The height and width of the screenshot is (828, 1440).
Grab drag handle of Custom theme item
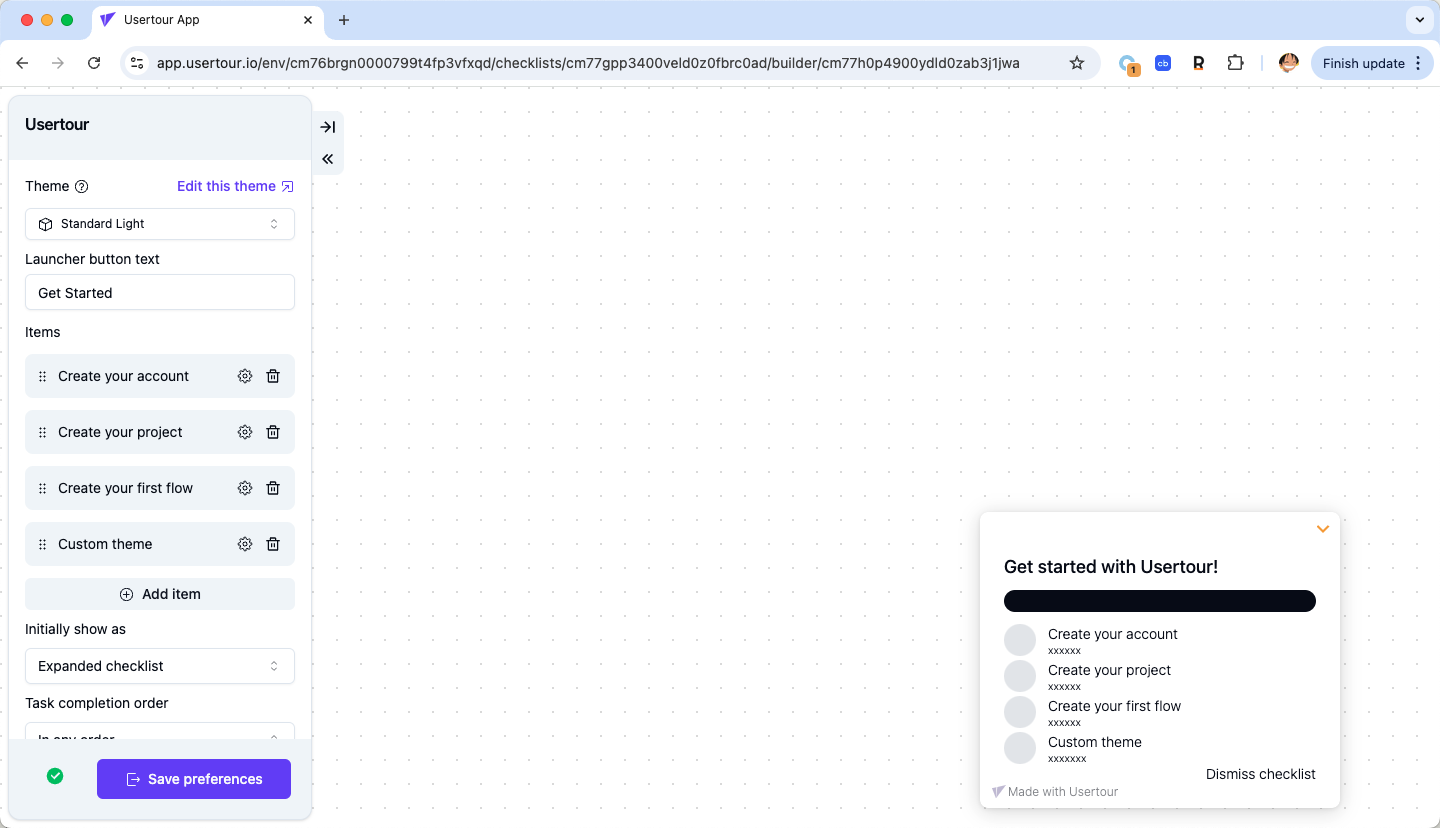pos(42,545)
